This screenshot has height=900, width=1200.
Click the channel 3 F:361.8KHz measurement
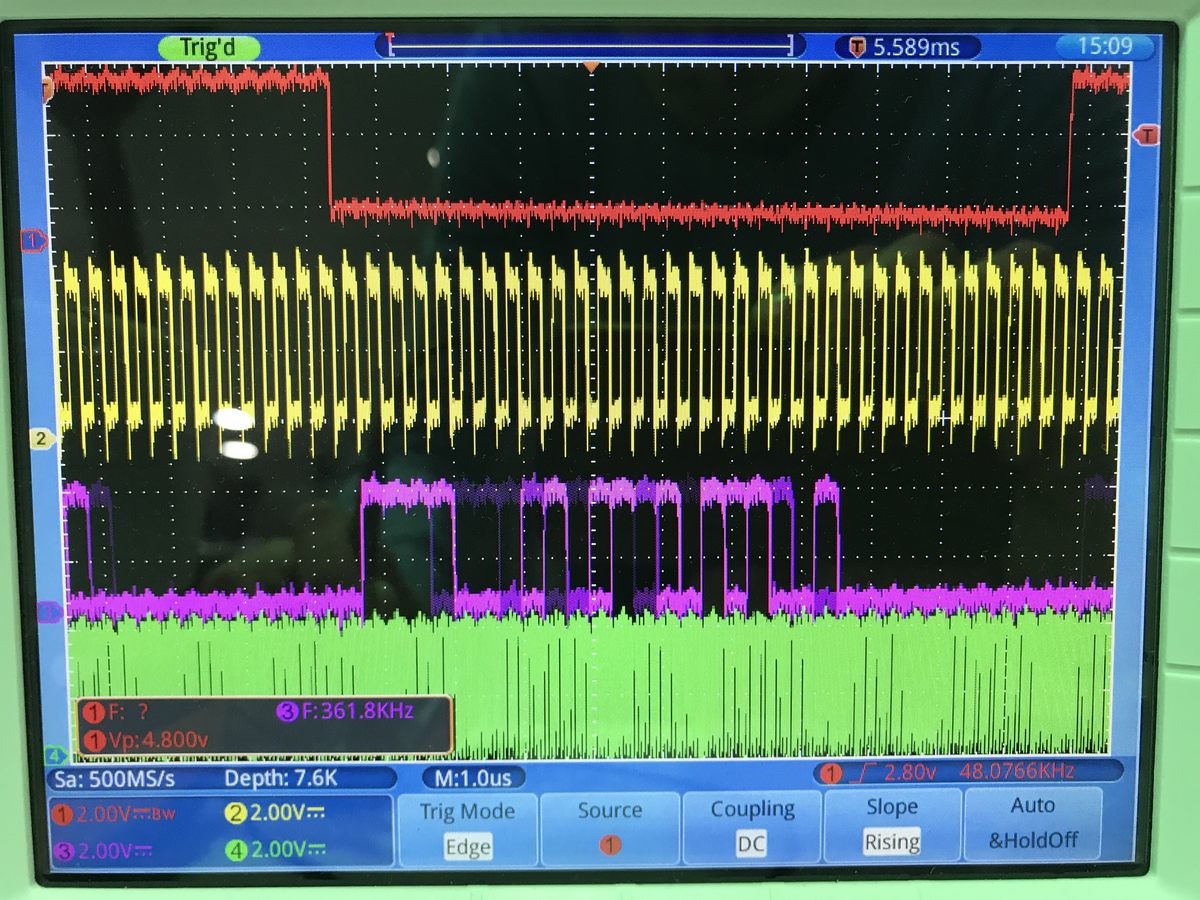click(346, 711)
